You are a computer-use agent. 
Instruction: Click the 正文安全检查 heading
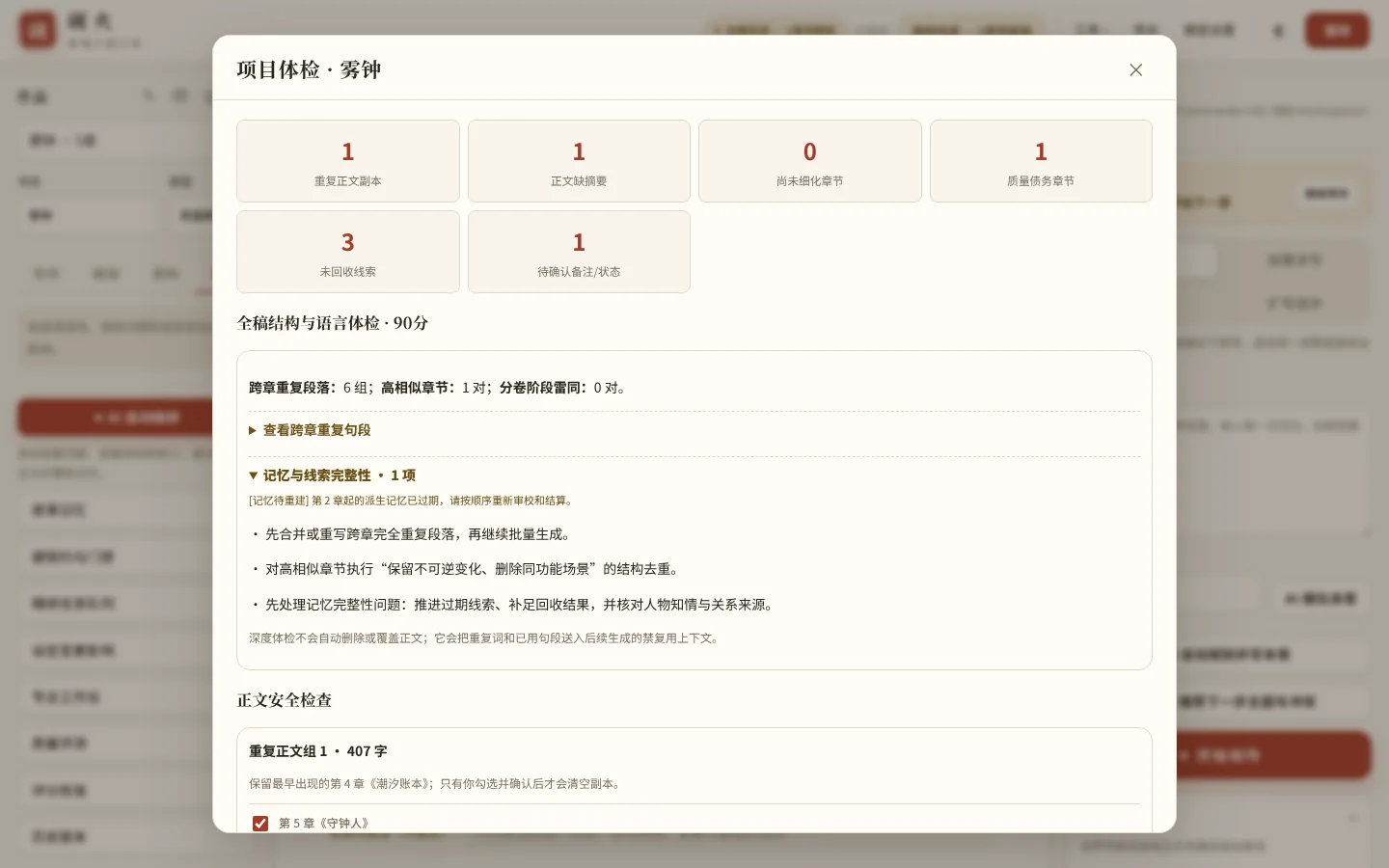pyautogui.click(x=285, y=700)
